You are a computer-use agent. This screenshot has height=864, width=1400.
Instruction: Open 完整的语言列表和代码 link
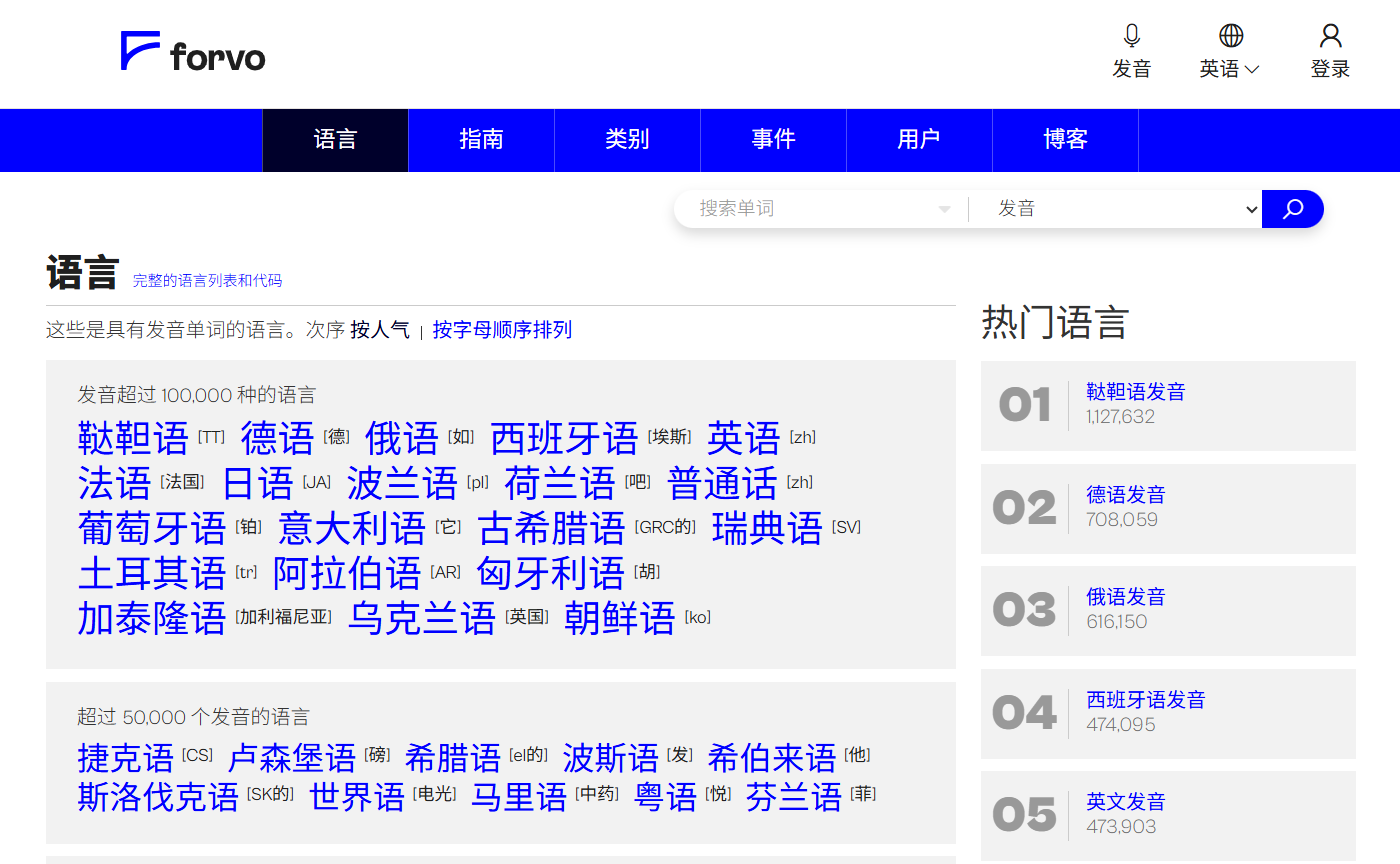[207, 281]
